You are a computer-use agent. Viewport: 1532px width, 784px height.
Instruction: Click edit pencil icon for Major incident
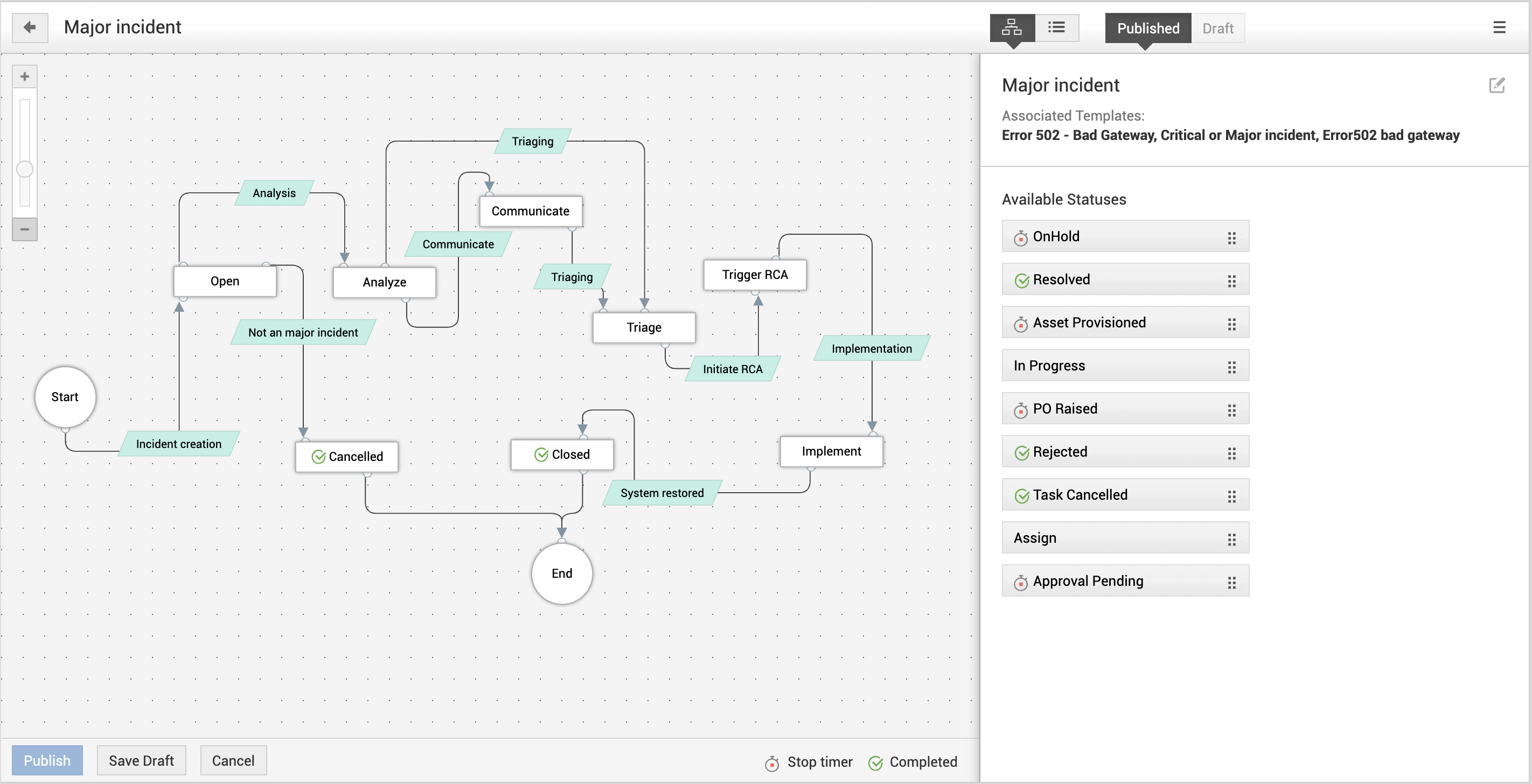point(1496,85)
